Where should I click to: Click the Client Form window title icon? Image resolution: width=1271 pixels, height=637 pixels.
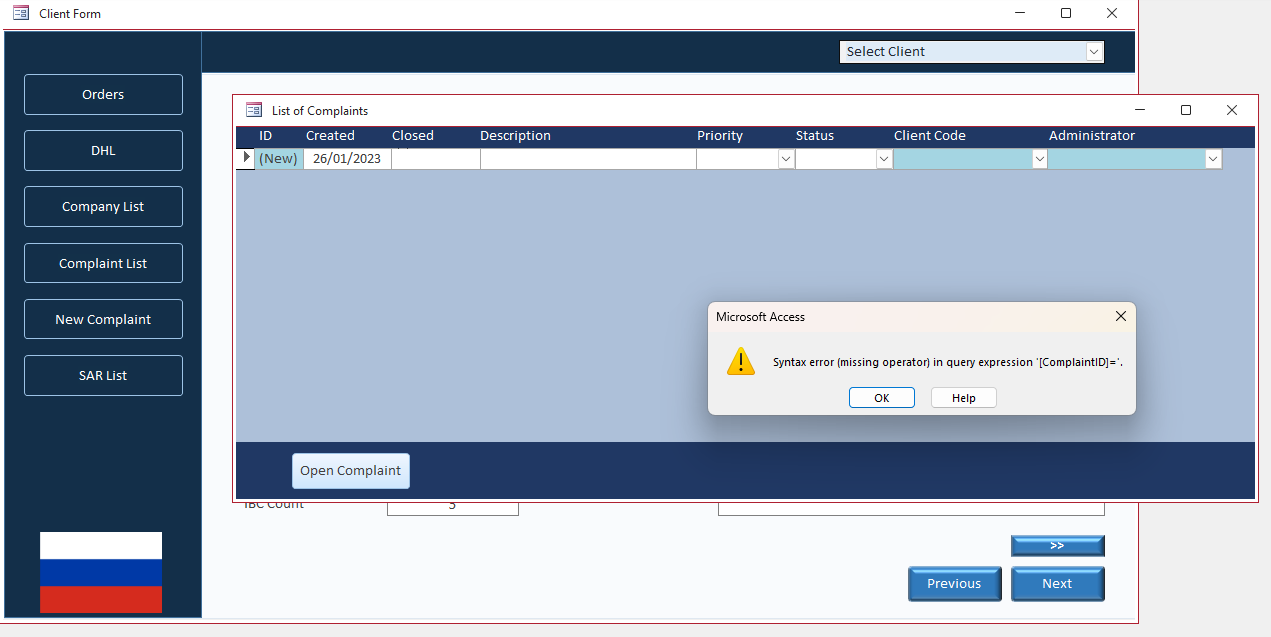[x=21, y=13]
